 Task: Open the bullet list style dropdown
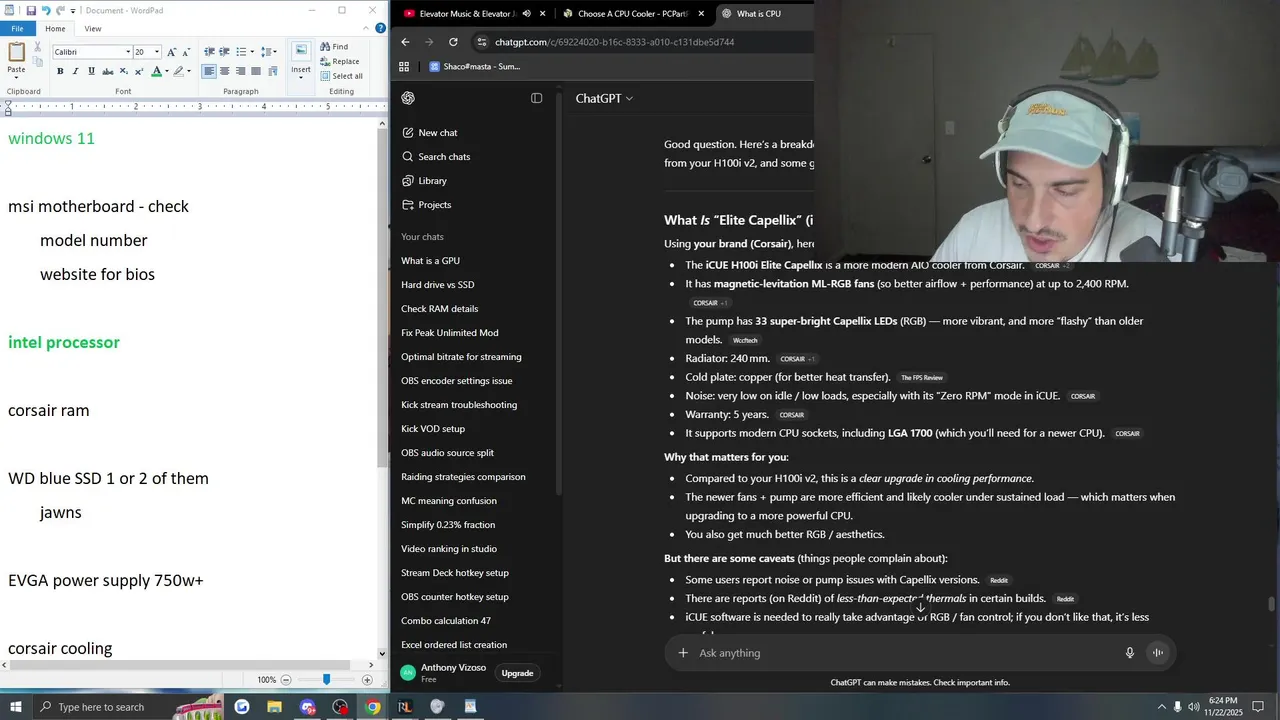[250, 52]
